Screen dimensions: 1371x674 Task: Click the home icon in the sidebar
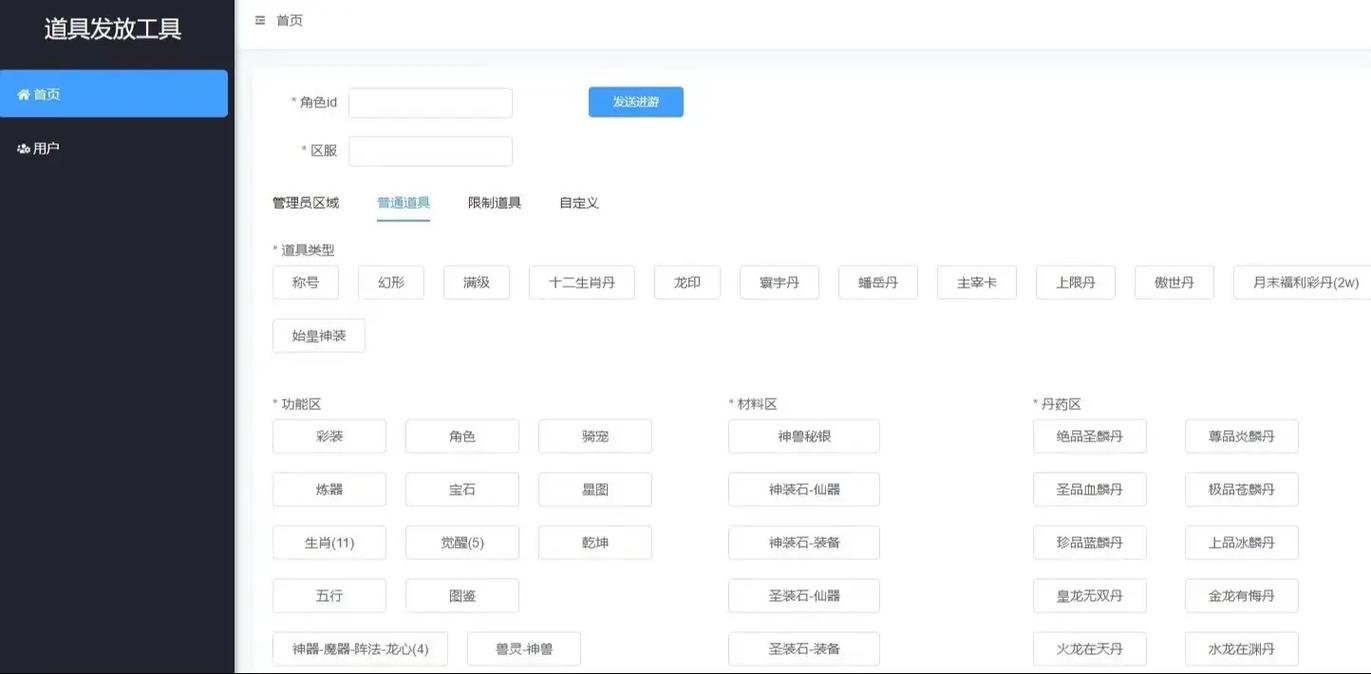(x=24, y=93)
